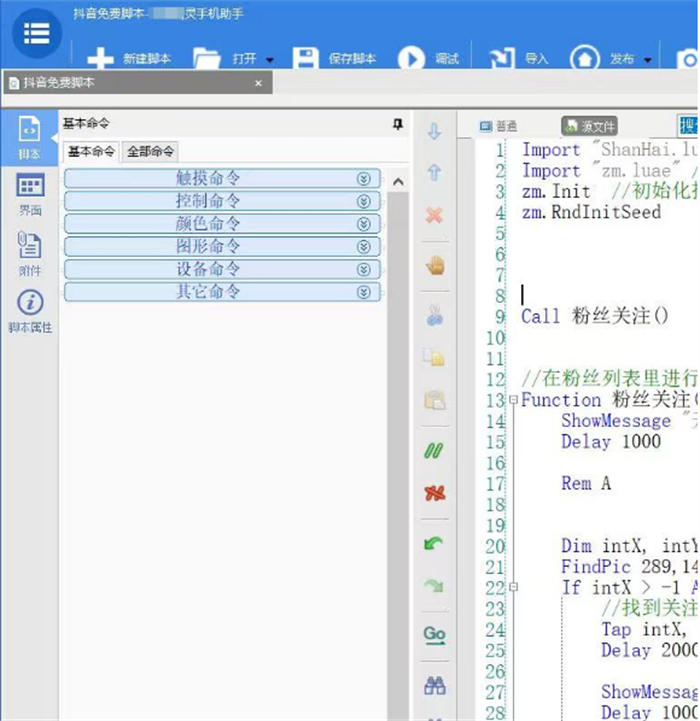
Task: Close the 抖音免费脚本 document tab
Action: pyautogui.click(x=258, y=83)
